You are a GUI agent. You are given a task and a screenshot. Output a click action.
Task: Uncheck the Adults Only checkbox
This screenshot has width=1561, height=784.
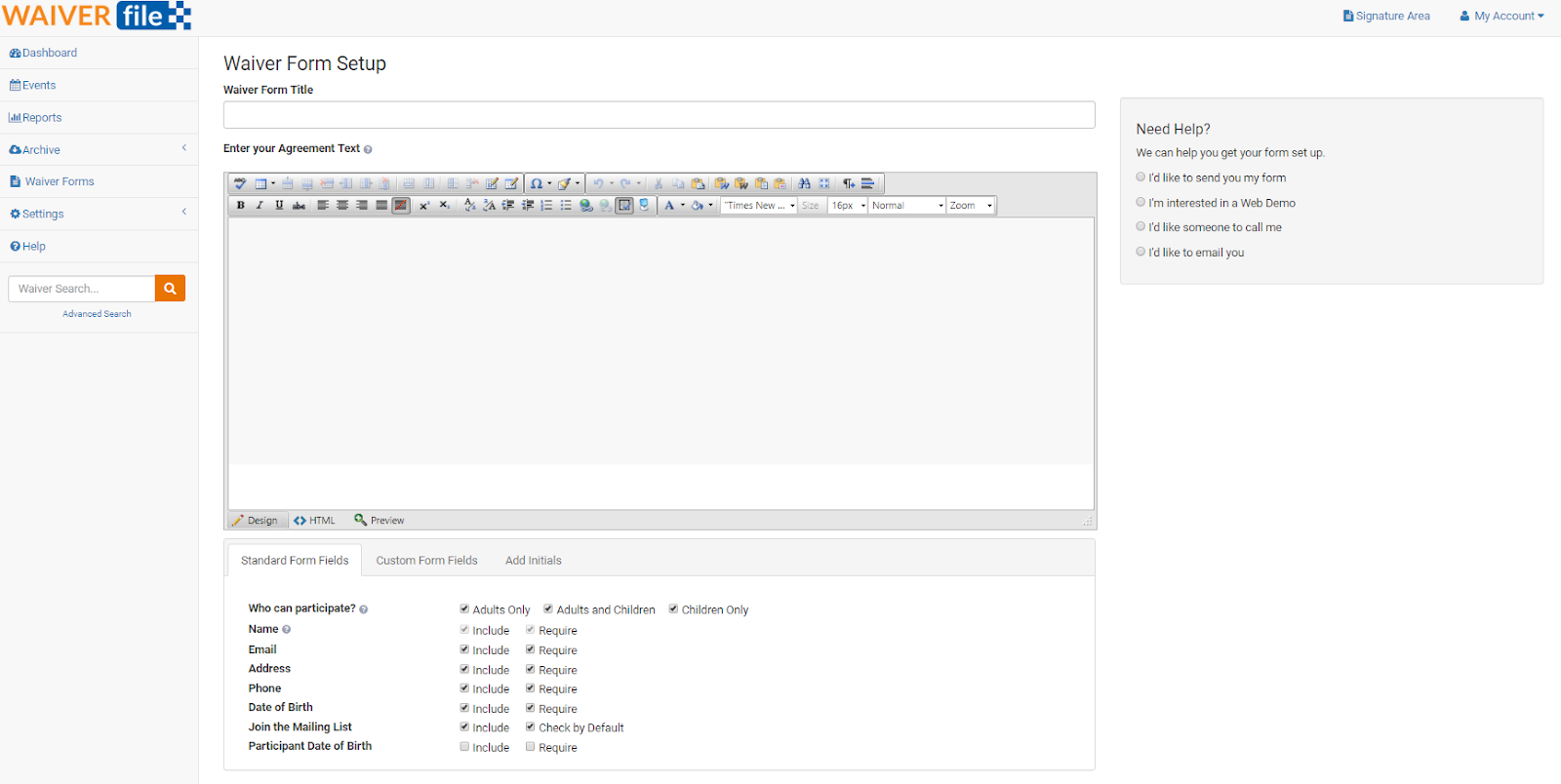(464, 609)
